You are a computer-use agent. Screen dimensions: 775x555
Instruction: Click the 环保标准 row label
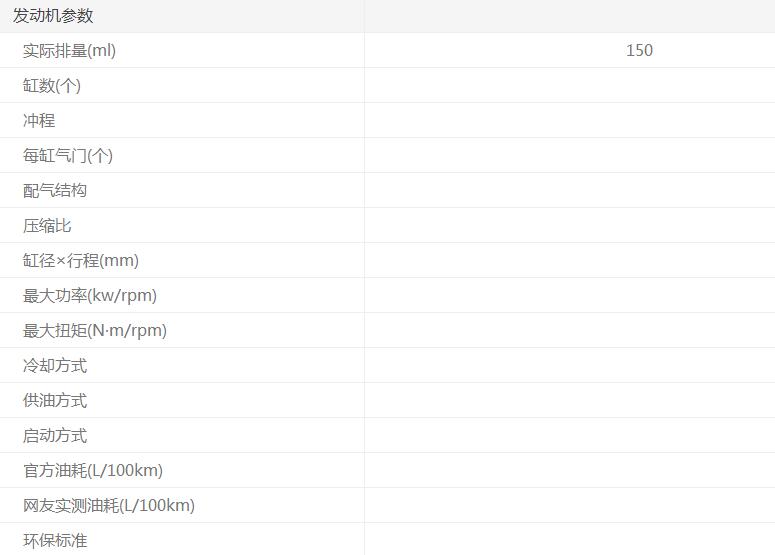(55, 540)
